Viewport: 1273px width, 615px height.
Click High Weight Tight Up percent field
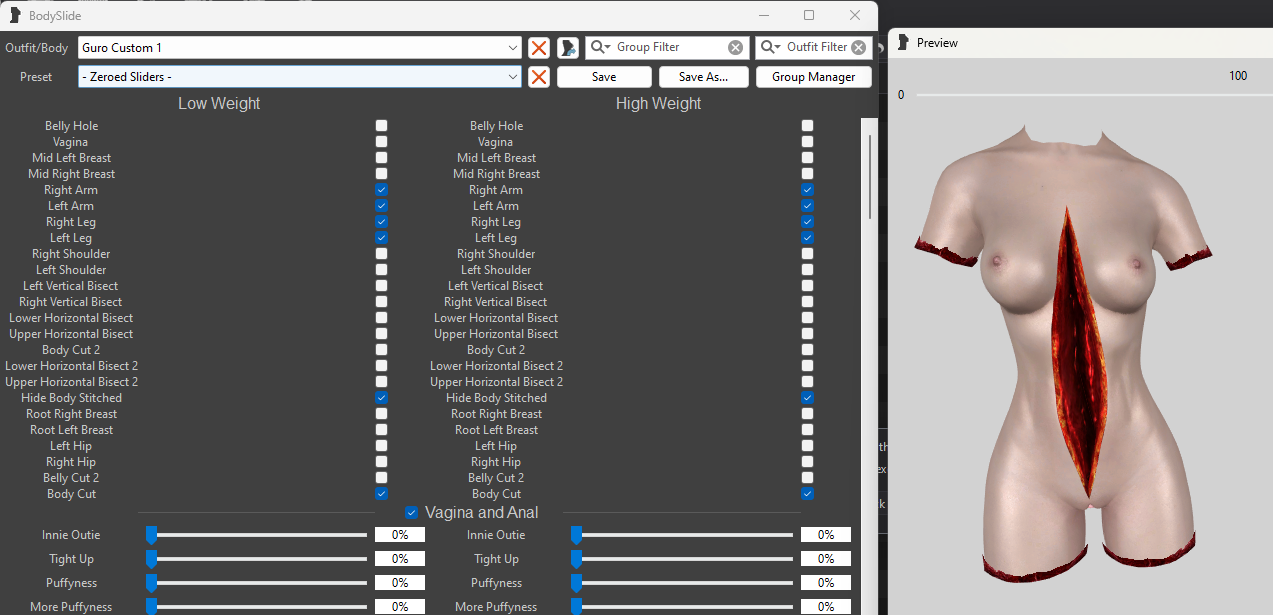(x=826, y=559)
